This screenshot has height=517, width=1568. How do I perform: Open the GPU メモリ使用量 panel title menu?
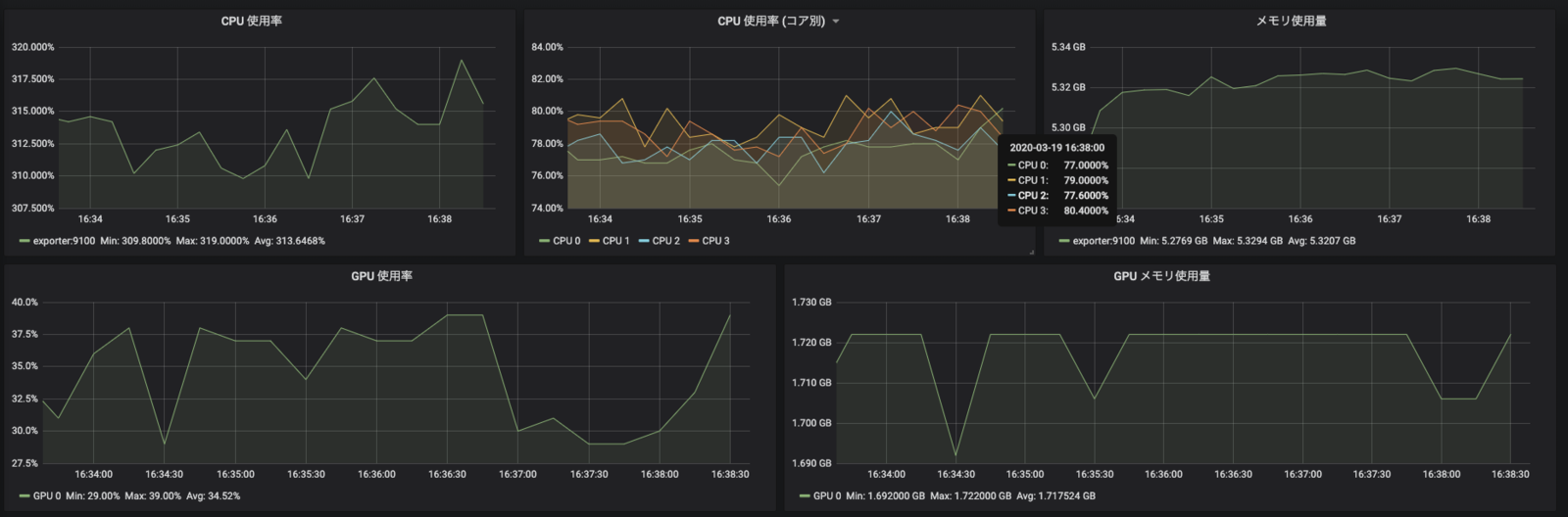[1162, 276]
